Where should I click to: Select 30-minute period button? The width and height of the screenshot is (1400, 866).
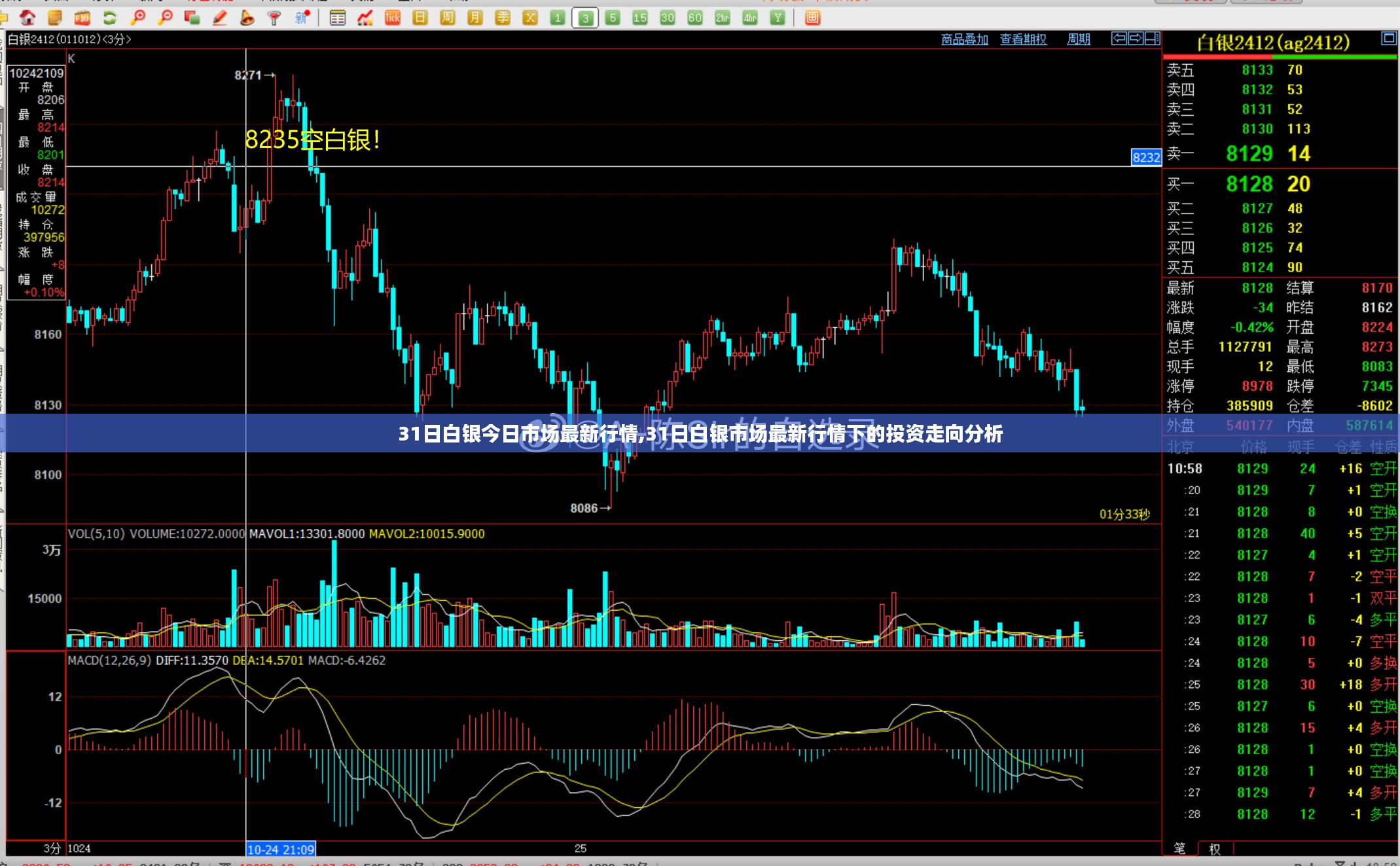tap(668, 18)
